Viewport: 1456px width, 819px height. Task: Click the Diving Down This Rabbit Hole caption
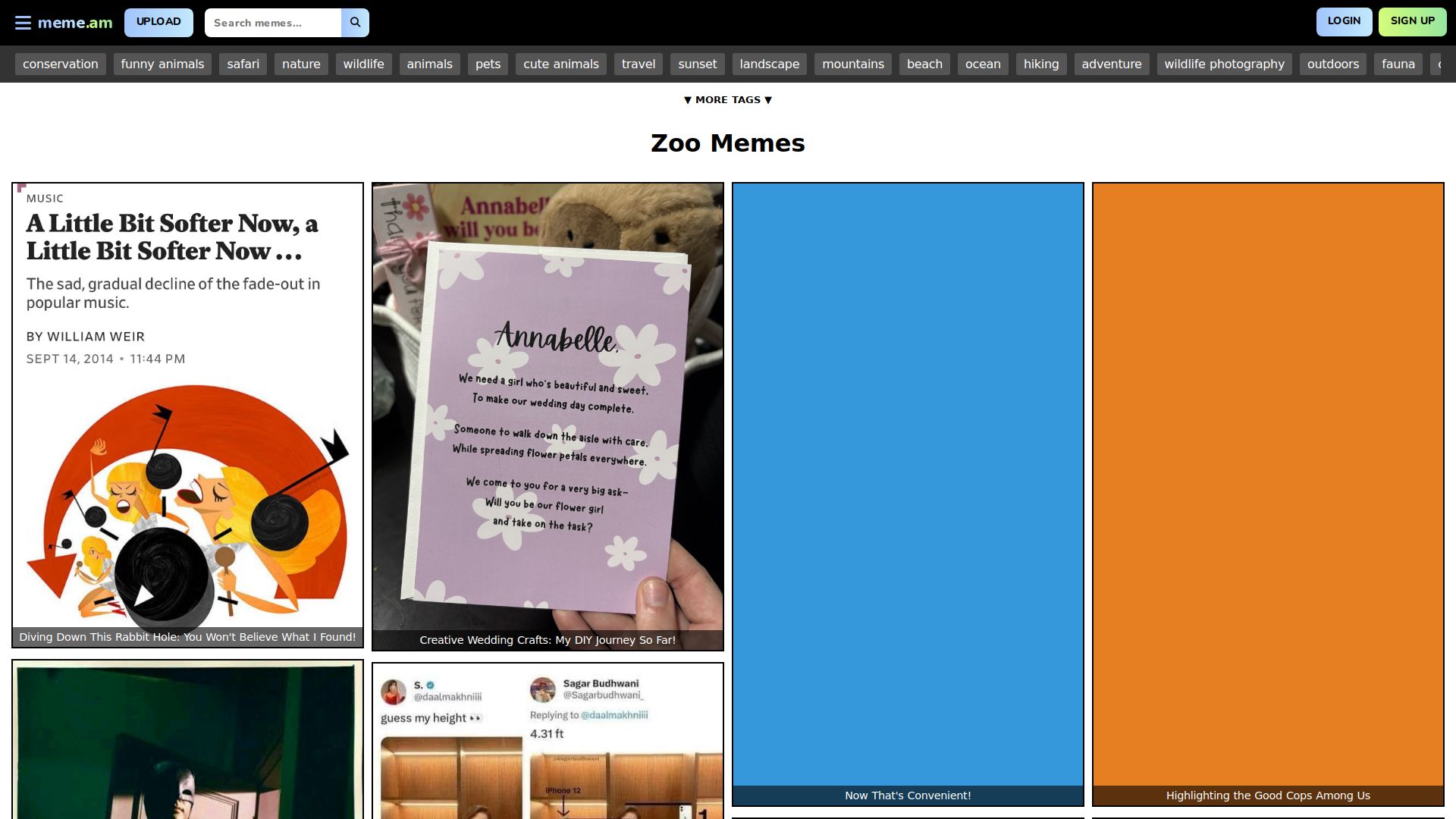point(187,637)
